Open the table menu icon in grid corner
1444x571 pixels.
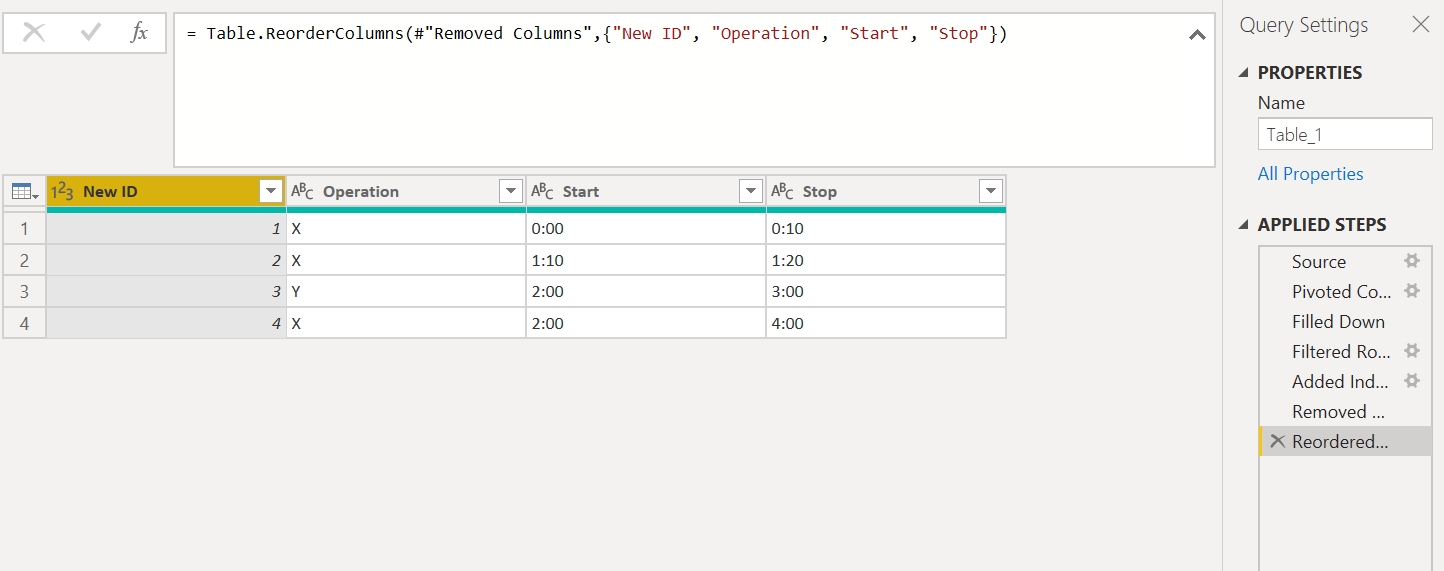pyautogui.click(x=24, y=191)
